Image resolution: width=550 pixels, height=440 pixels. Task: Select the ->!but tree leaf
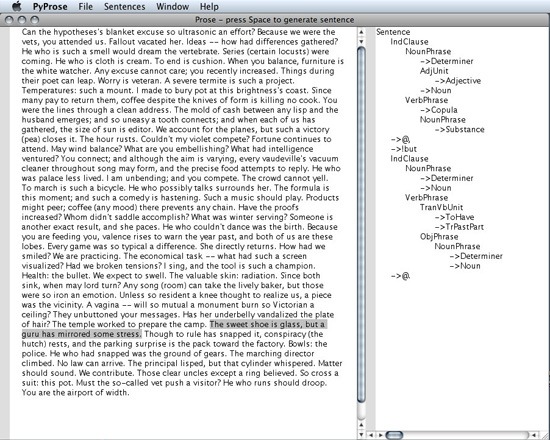pyautogui.click(x=404, y=149)
